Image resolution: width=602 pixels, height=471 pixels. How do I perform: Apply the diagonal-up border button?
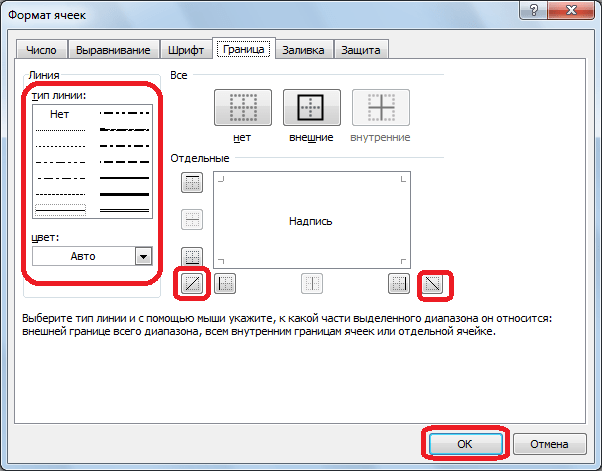pos(192,284)
